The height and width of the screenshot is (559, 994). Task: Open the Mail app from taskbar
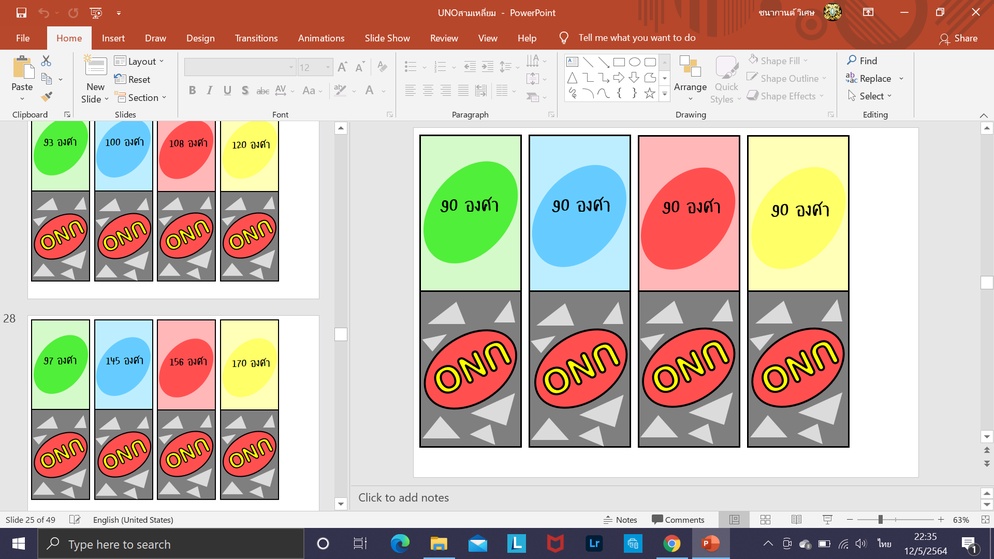478,544
